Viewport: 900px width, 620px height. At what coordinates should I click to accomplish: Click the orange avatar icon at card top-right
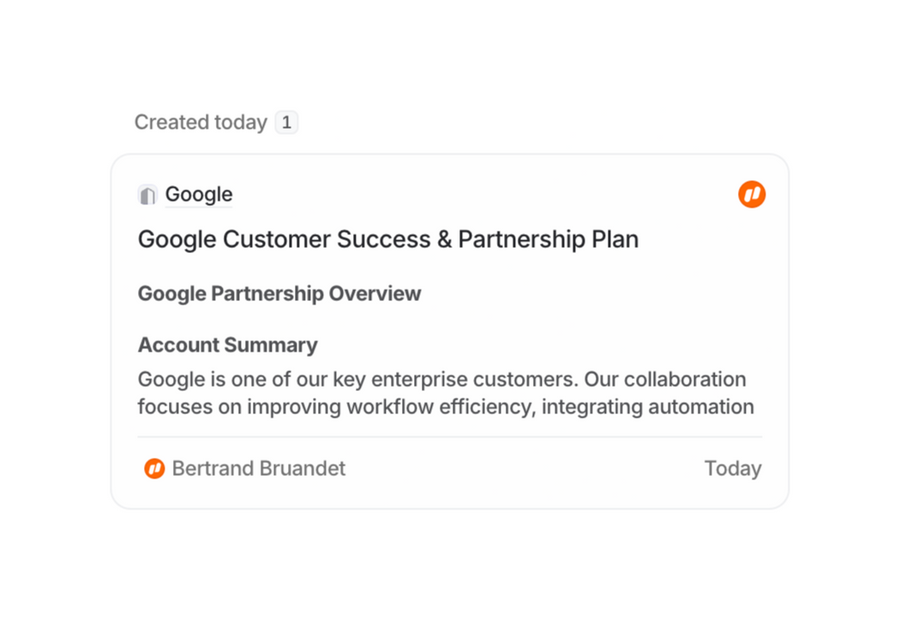(752, 194)
